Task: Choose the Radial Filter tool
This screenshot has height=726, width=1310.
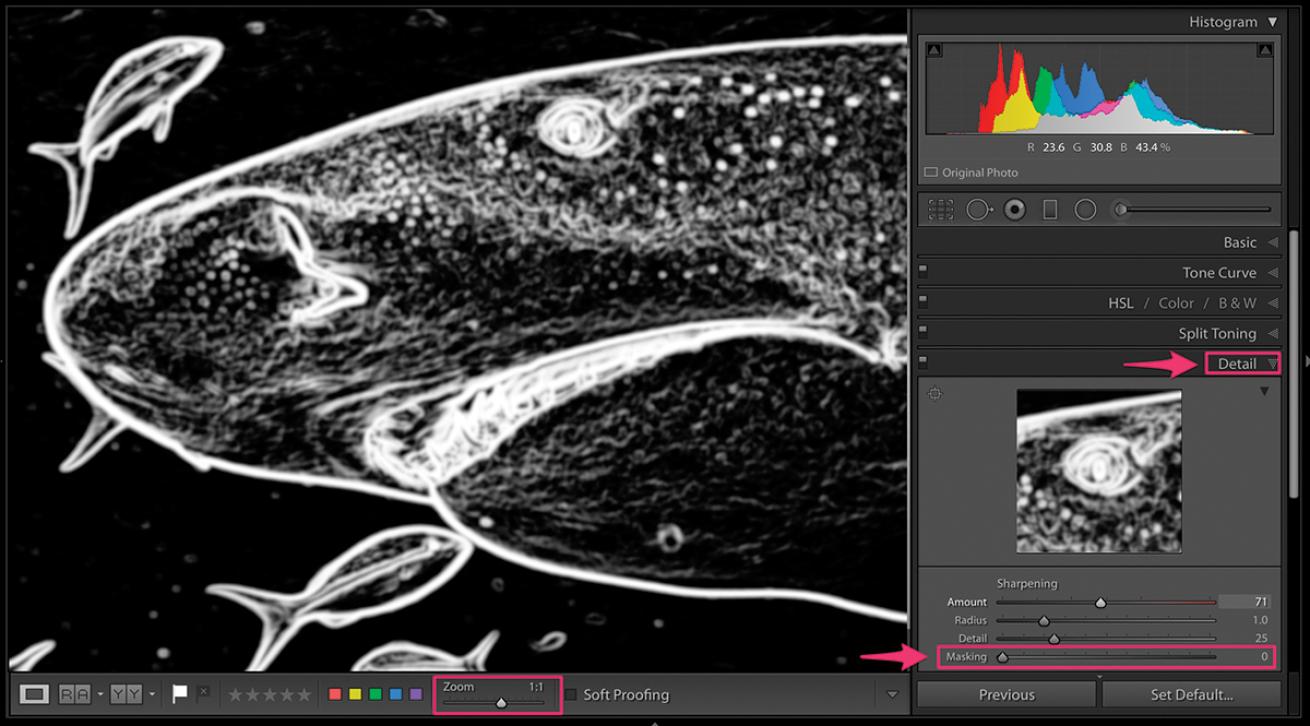Action: click(1085, 210)
